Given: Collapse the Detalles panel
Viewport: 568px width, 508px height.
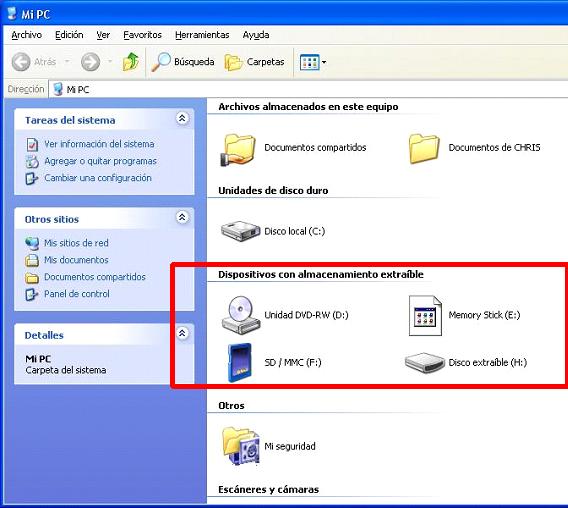Looking at the screenshot, I should pos(182,333).
